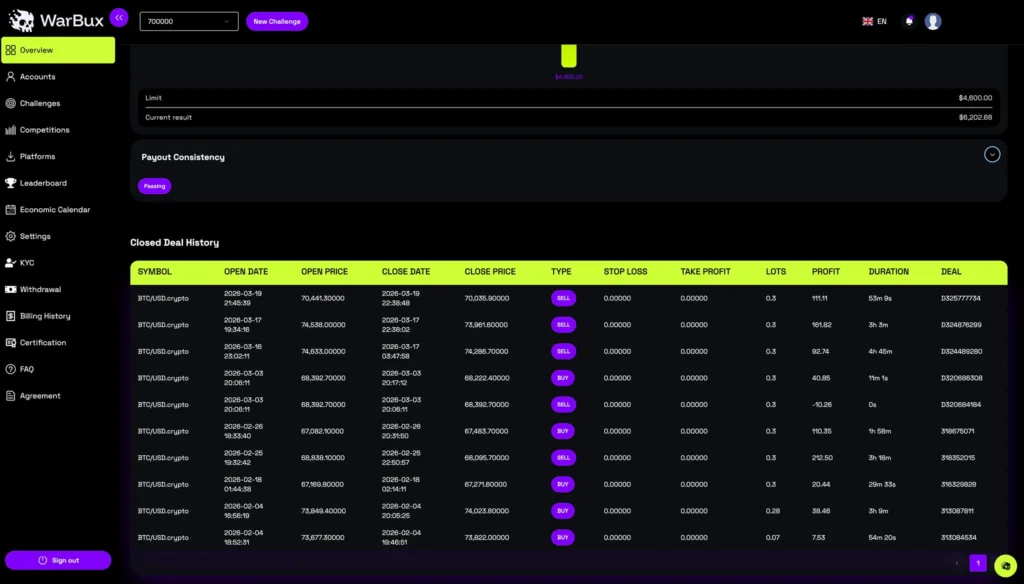Click the Leaderboard trophy icon
Viewport: 1024px width, 584px height.
point(10,184)
